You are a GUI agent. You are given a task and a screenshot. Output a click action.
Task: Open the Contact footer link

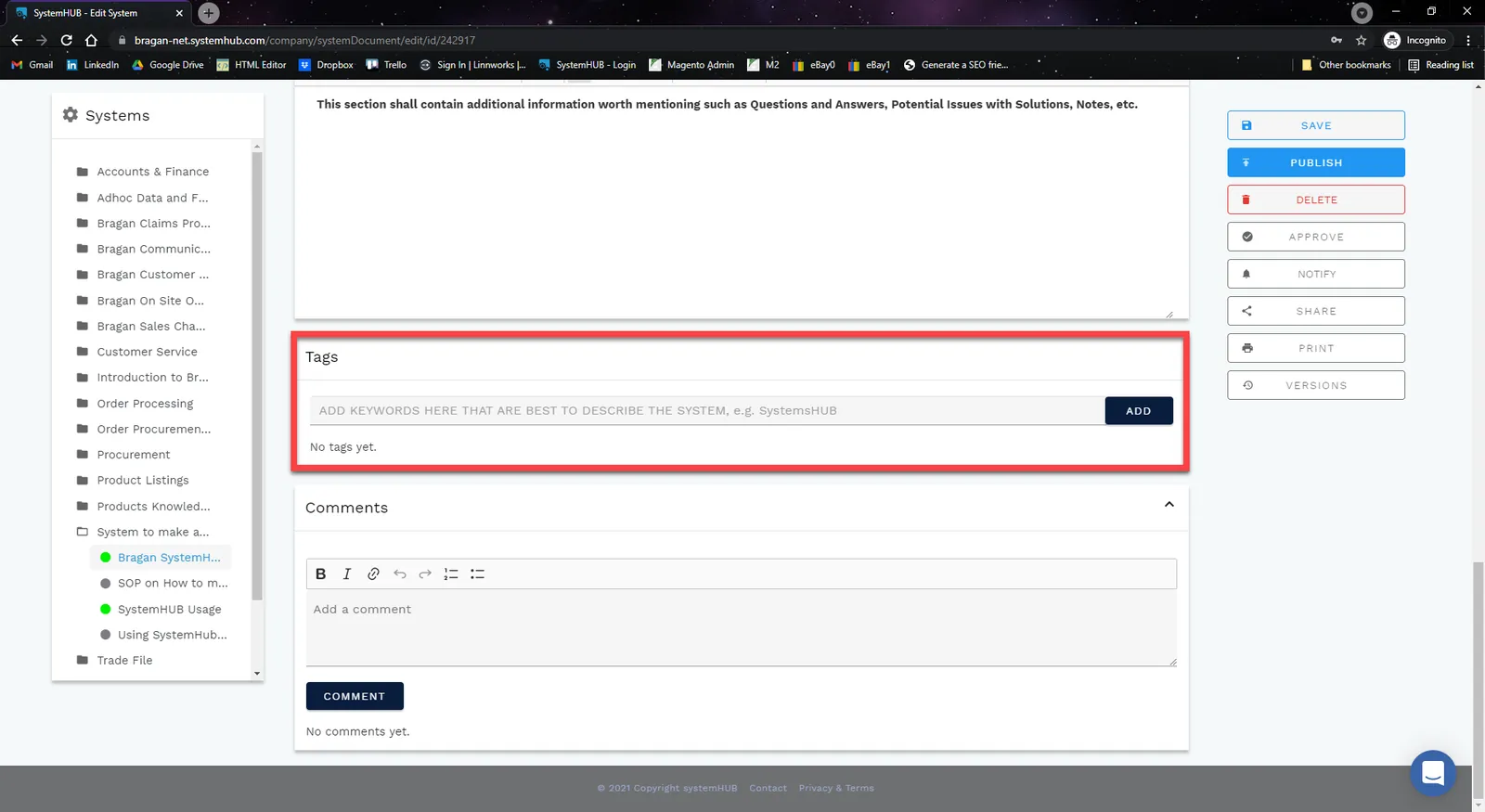click(768, 788)
